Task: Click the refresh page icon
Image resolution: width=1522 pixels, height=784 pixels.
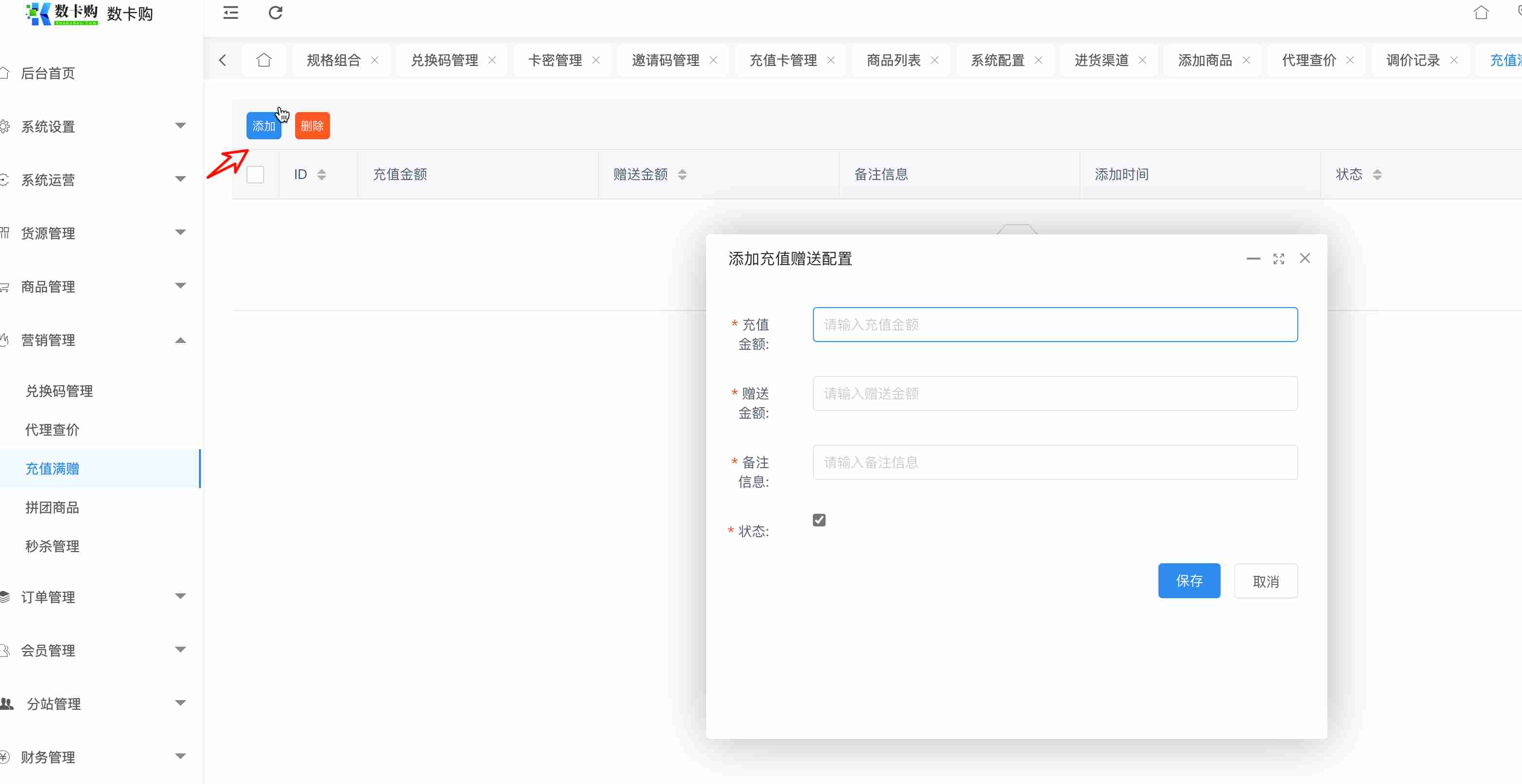Action: [x=275, y=13]
